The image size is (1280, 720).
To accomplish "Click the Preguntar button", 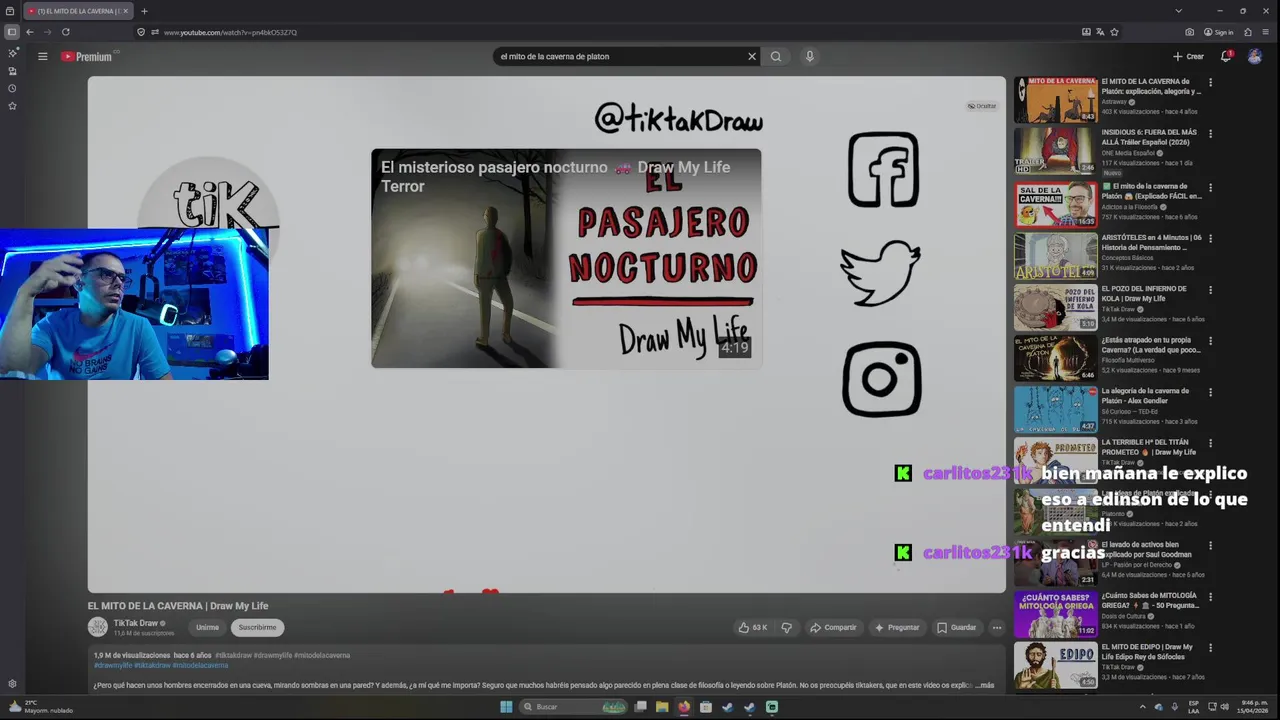I will point(897,627).
